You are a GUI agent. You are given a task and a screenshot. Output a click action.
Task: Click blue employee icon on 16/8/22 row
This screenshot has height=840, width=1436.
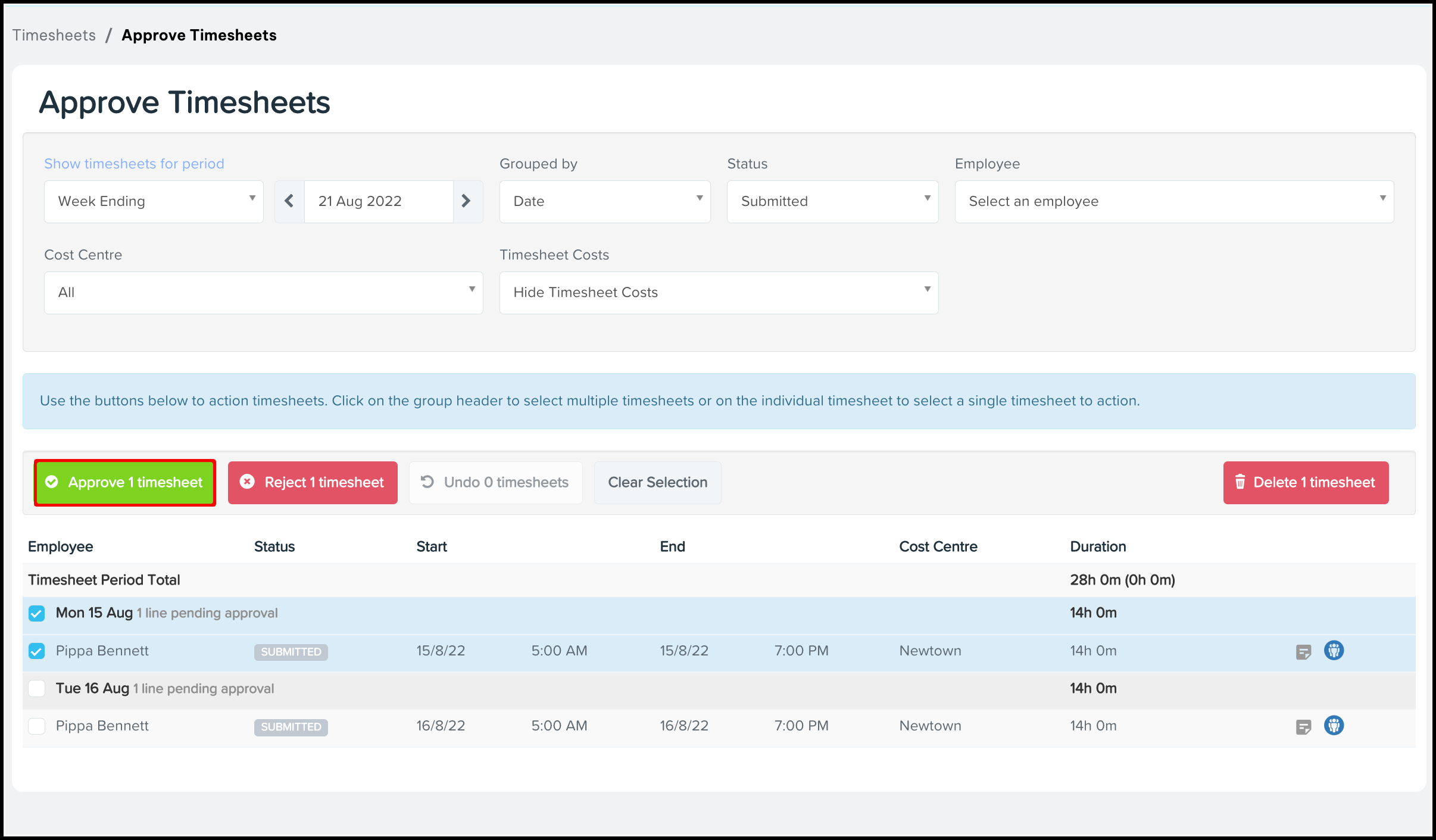pyautogui.click(x=1334, y=726)
